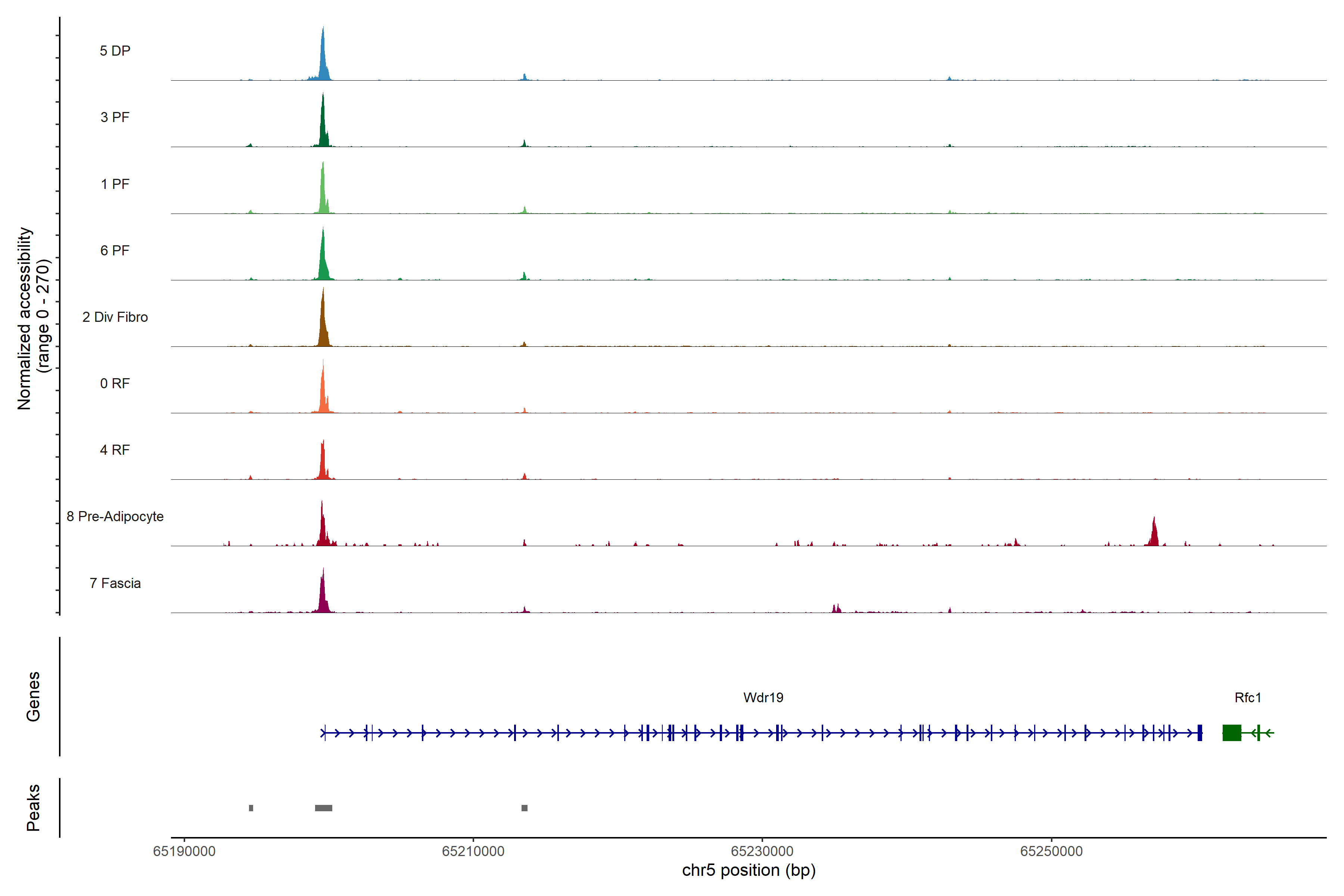
Task: Click the 65210000 axis tick label
Action: click(x=473, y=852)
